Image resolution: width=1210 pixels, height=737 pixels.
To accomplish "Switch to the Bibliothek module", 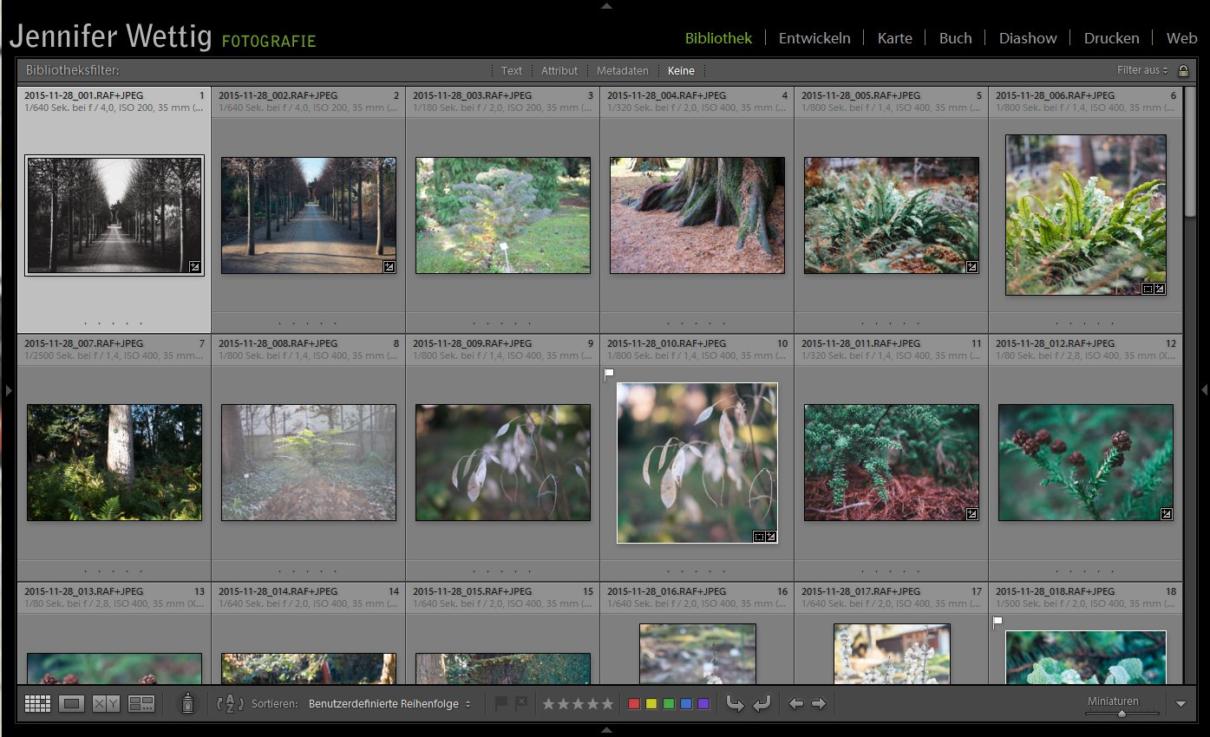I will (x=718, y=38).
